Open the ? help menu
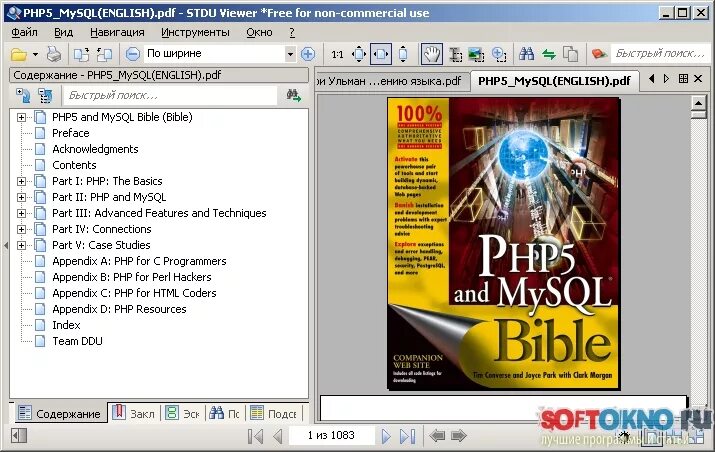This screenshot has height=452, width=715. tap(292, 32)
